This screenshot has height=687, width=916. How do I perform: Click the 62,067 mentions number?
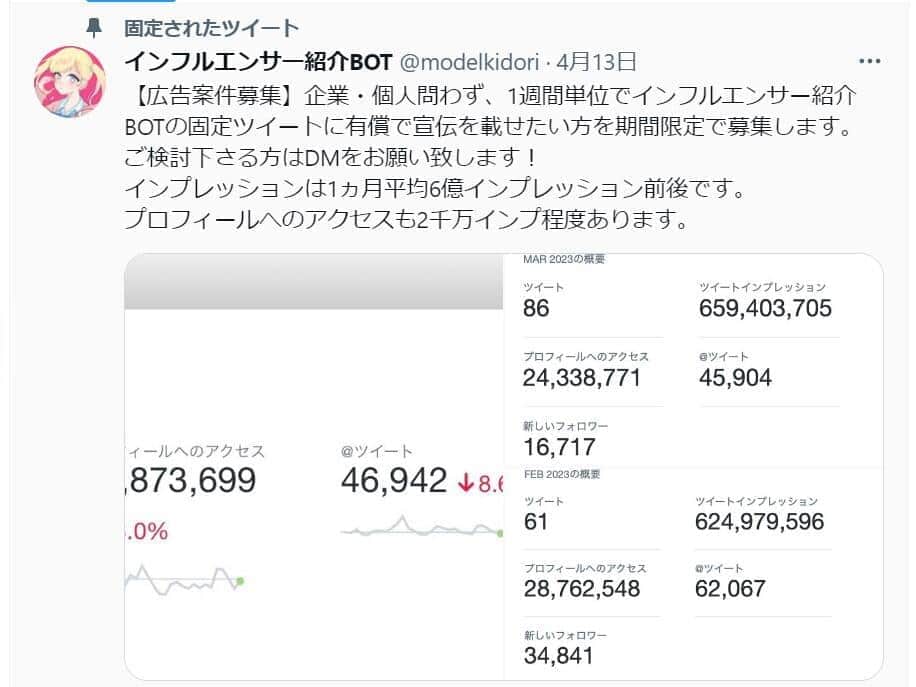pyautogui.click(x=730, y=589)
